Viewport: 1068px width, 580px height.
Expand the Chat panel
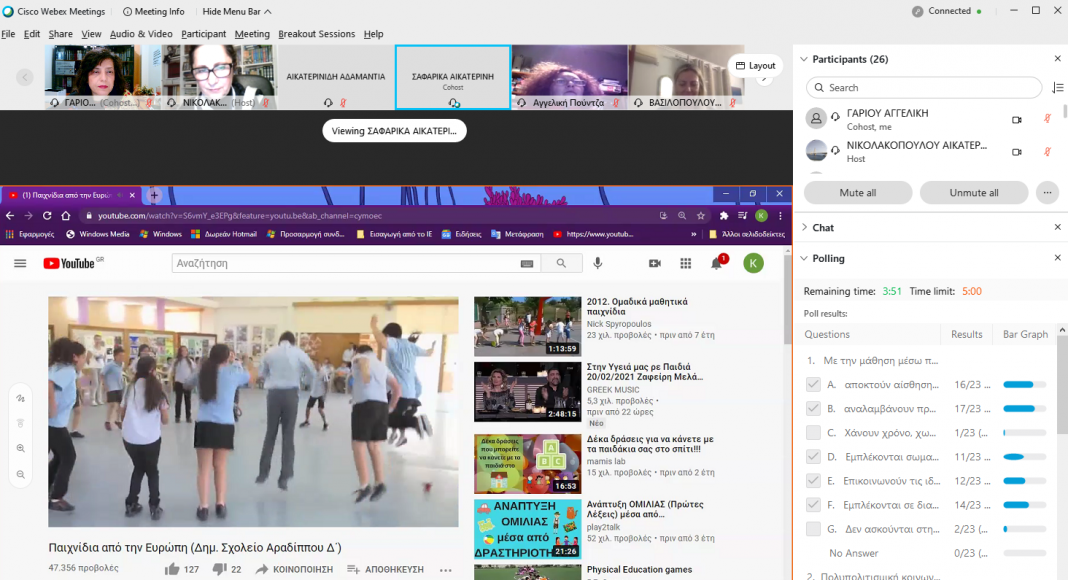[802, 228]
